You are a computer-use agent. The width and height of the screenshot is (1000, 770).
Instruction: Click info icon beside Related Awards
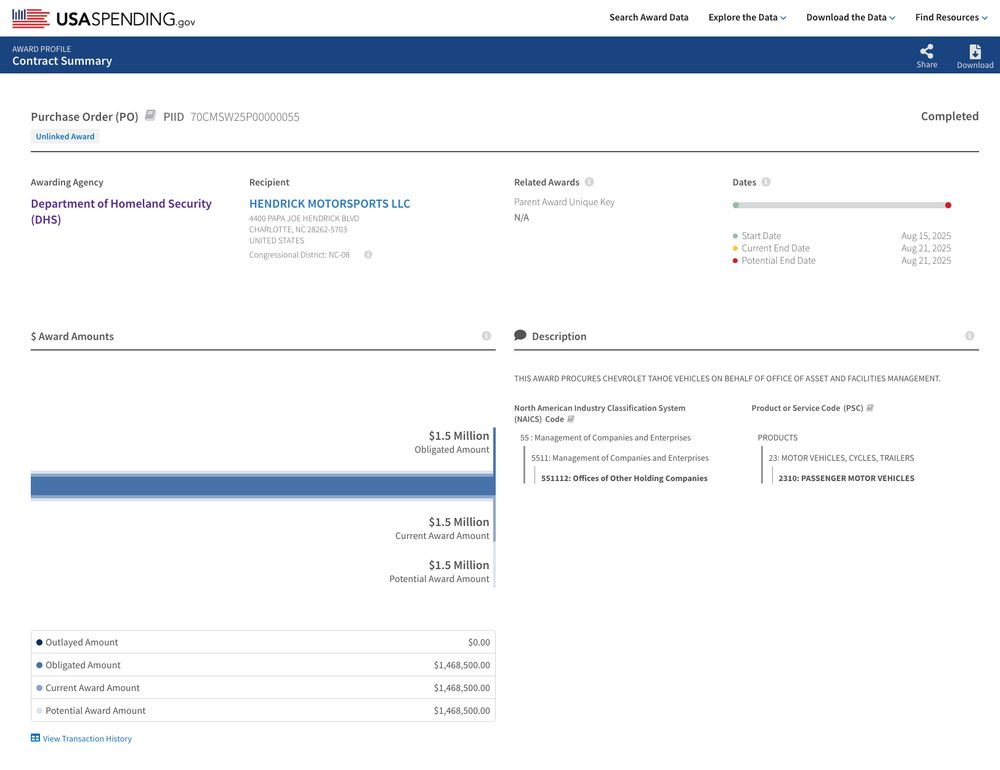pyautogui.click(x=589, y=182)
